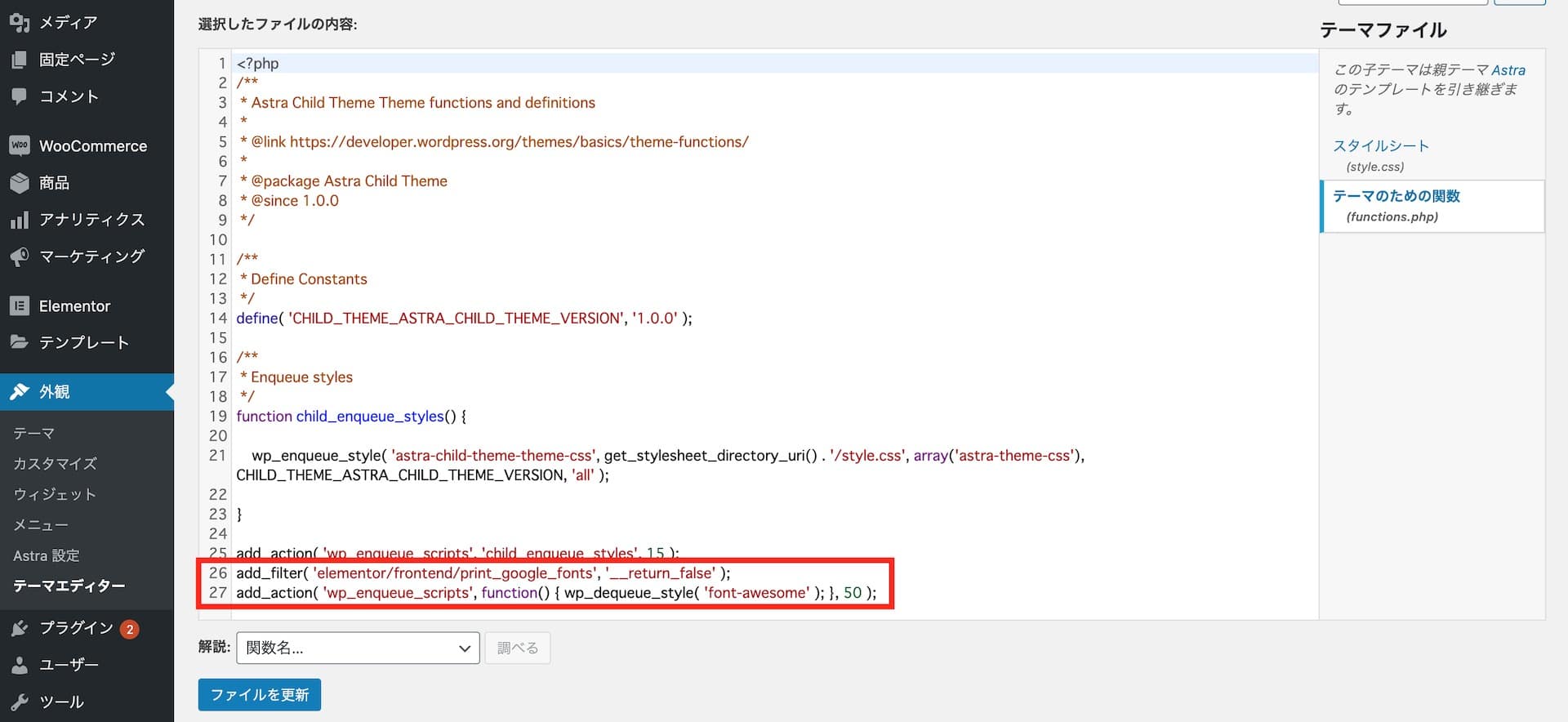Select テーマのための関数 functions.php file
This screenshot has height=722, width=1568.
coord(1396,196)
